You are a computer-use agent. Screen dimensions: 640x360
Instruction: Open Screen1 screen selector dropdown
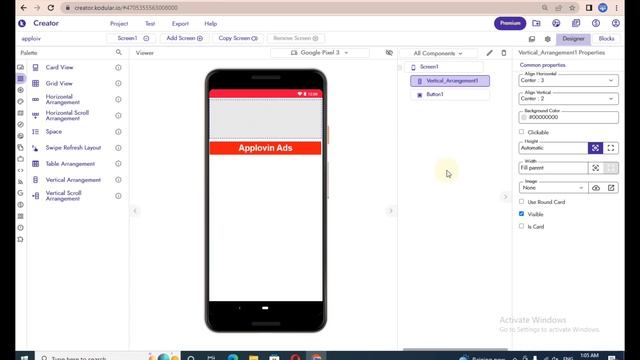coord(131,38)
